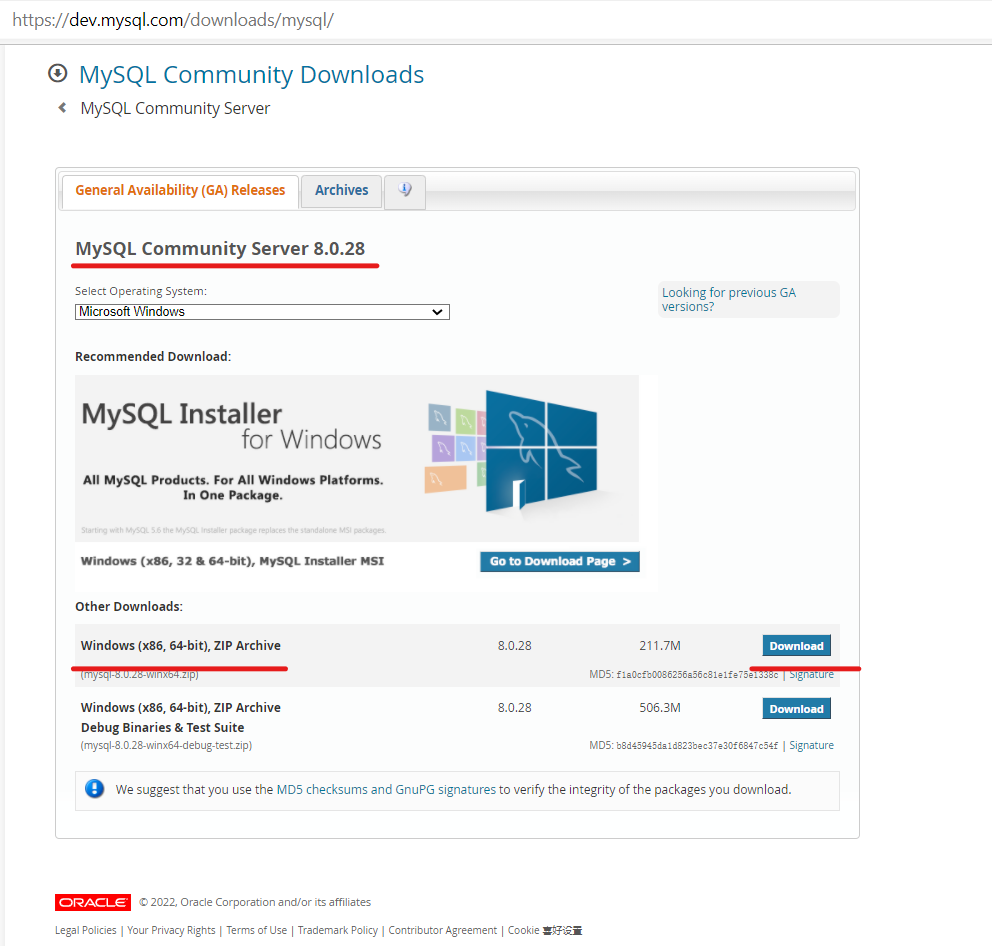Open the Cookie settings footer link
This screenshot has height=946, width=992.
tap(545, 930)
